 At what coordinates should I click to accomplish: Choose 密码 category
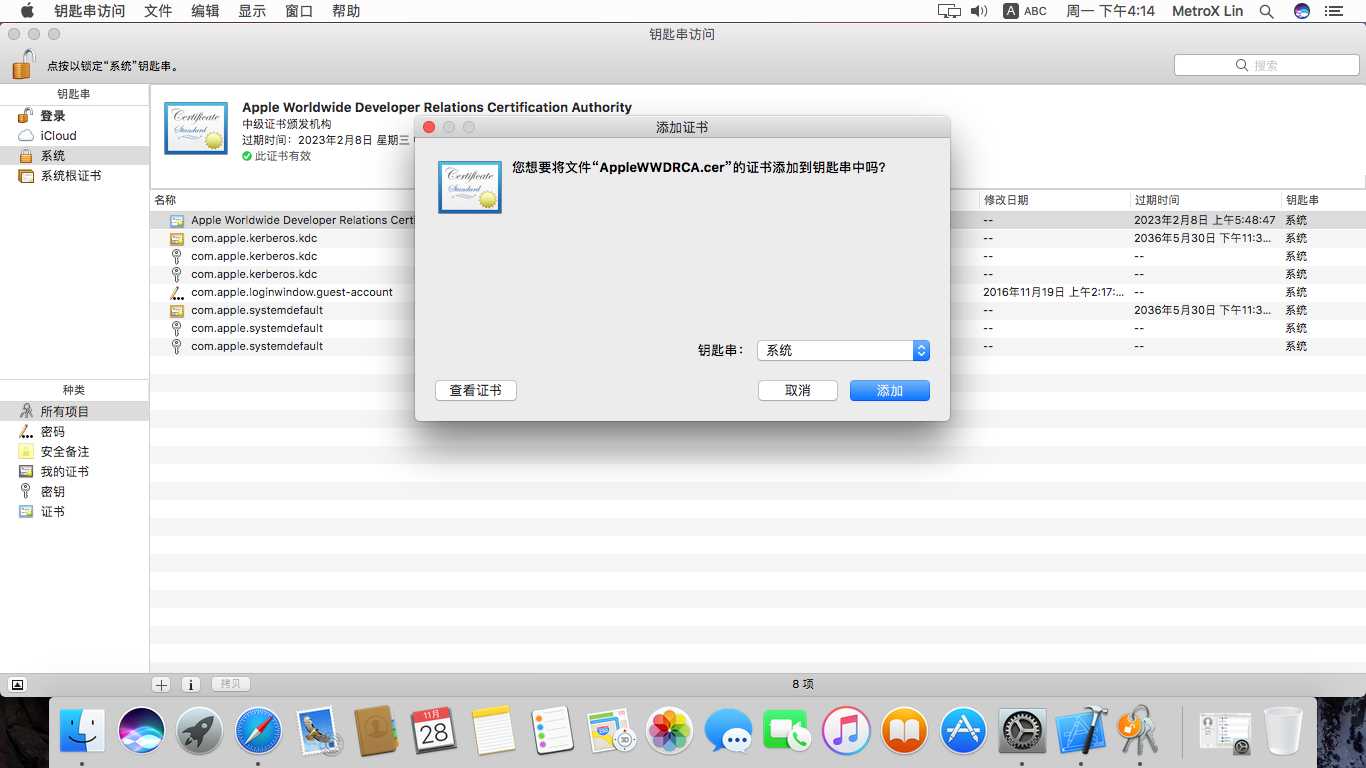[75, 432]
